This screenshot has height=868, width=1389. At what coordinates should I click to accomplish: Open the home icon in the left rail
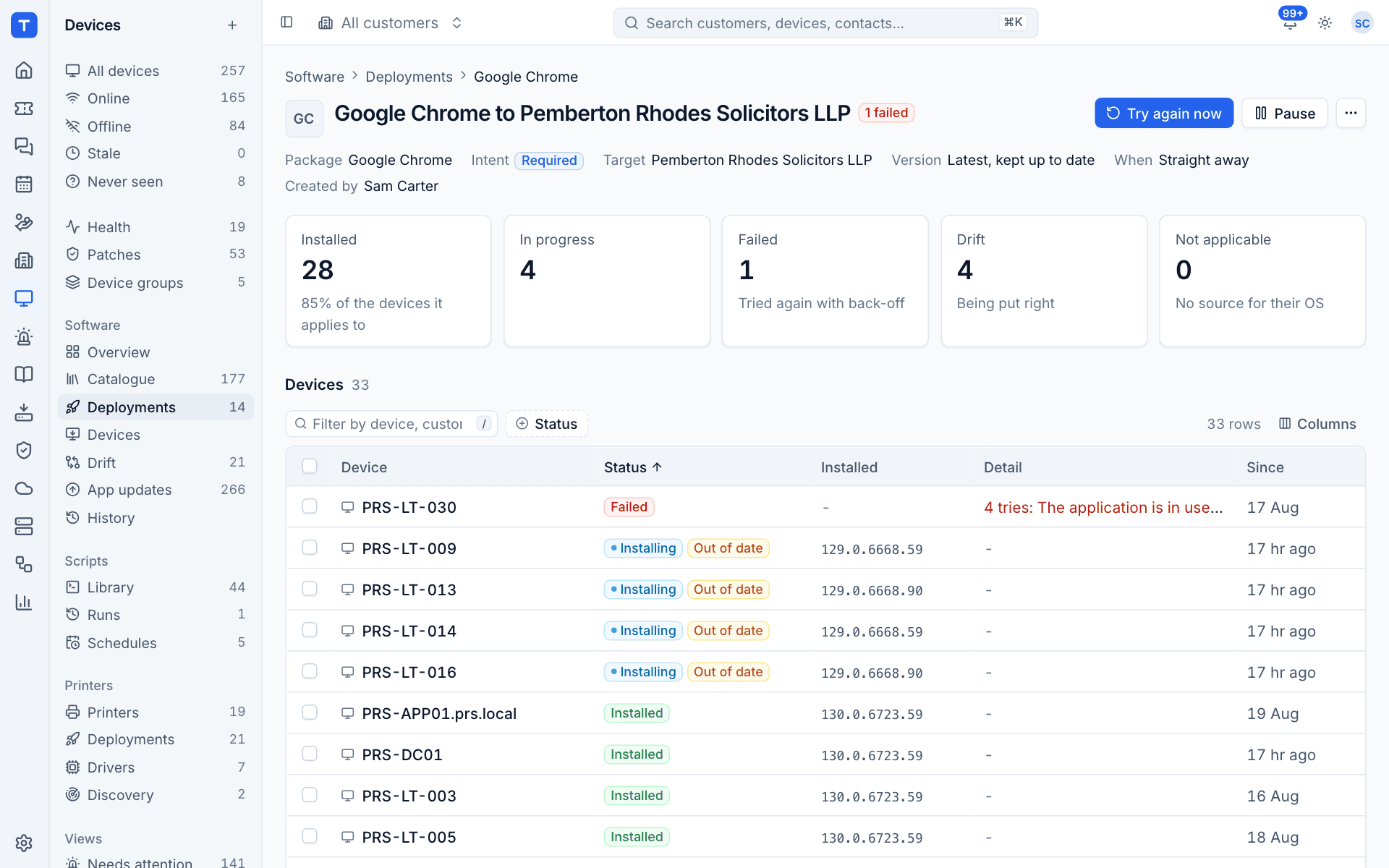coord(24,70)
